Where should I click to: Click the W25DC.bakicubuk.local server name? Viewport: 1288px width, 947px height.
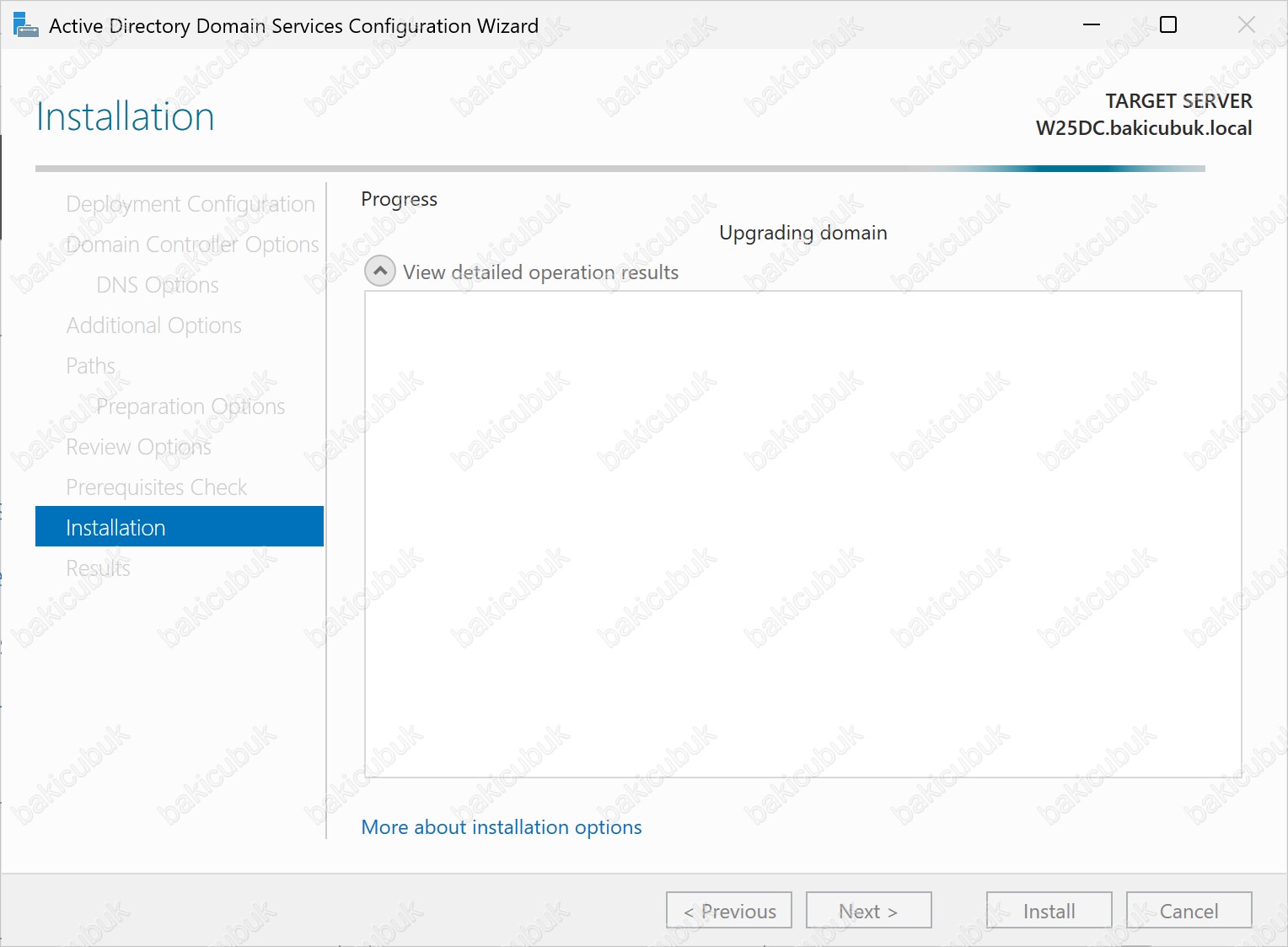pyautogui.click(x=1144, y=128)
